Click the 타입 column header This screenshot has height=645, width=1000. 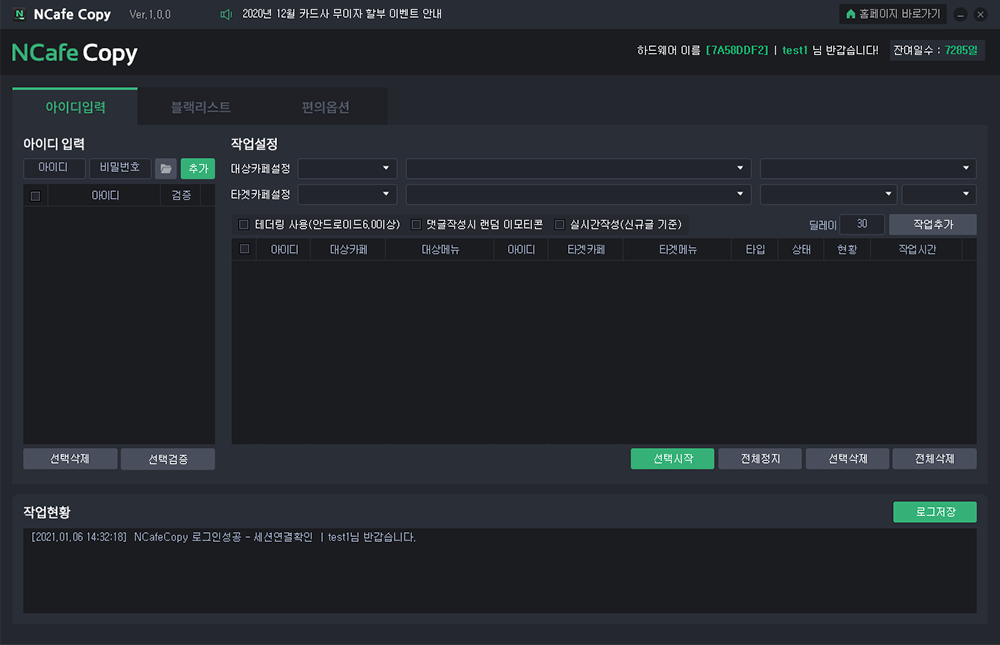point(755,249)
